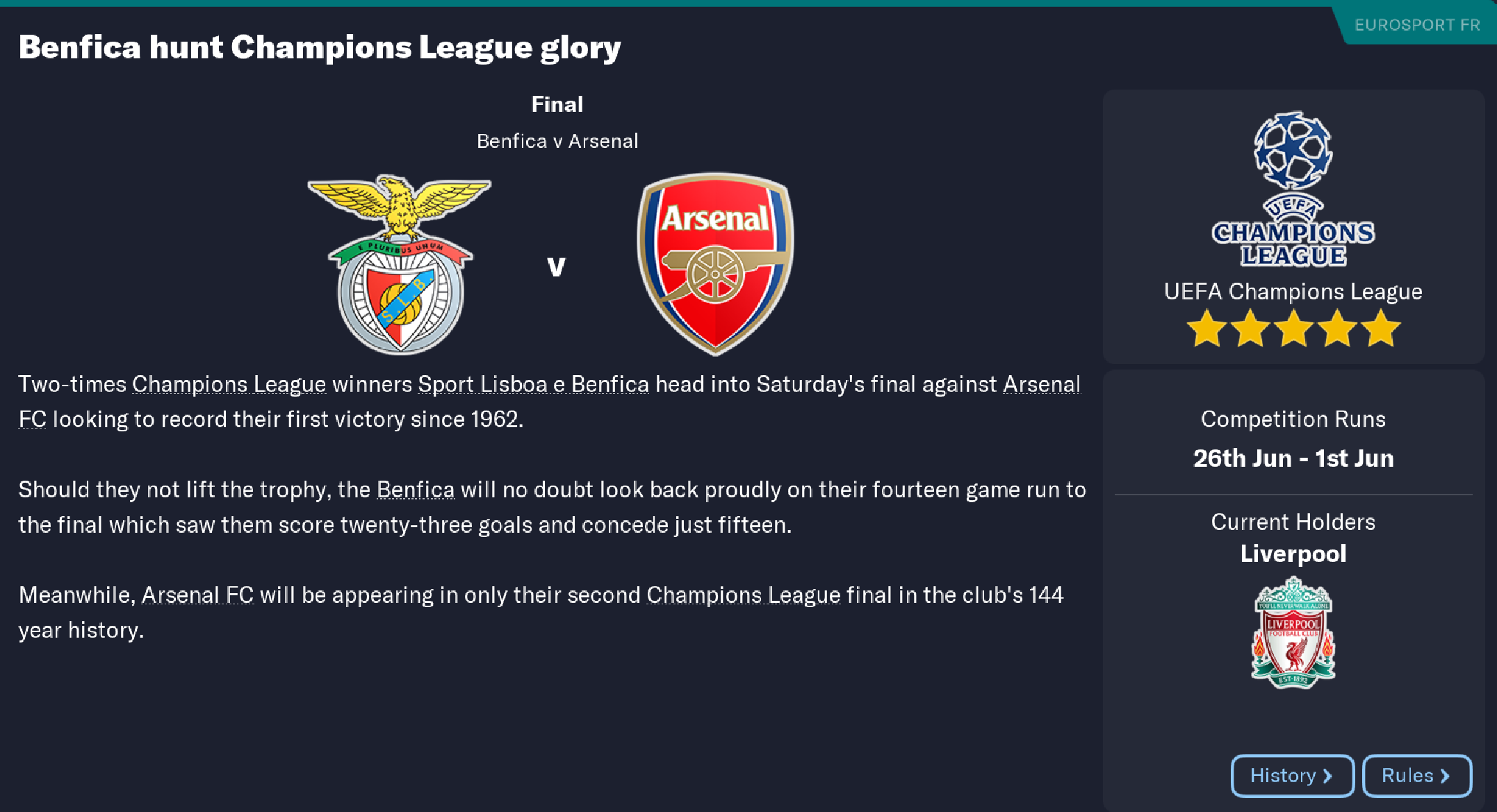Follow the Sport Lisboa e Benfica link
1497x812 pixels.
point(533,383)
